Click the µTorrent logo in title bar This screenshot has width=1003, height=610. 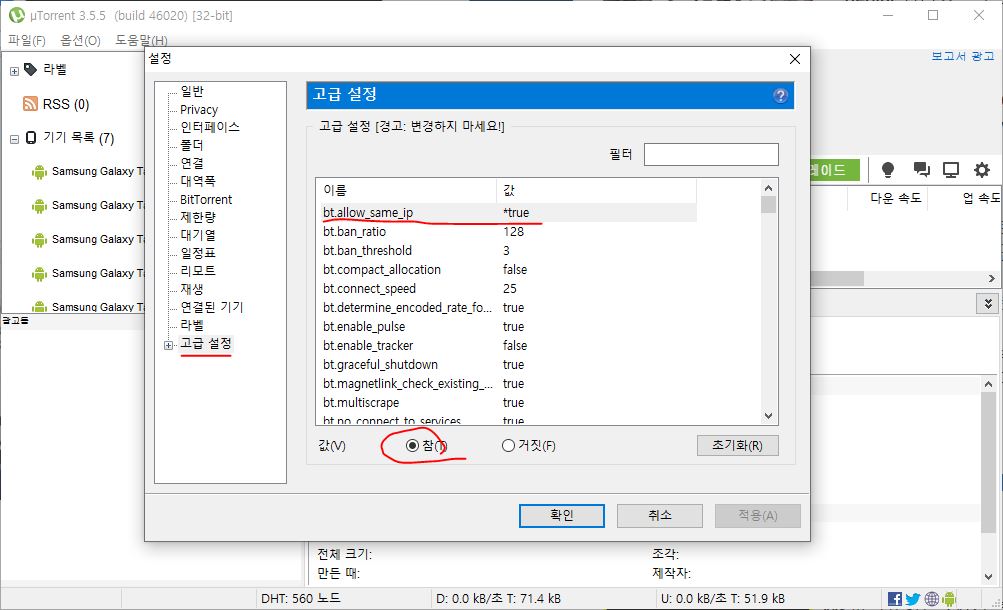16,15
